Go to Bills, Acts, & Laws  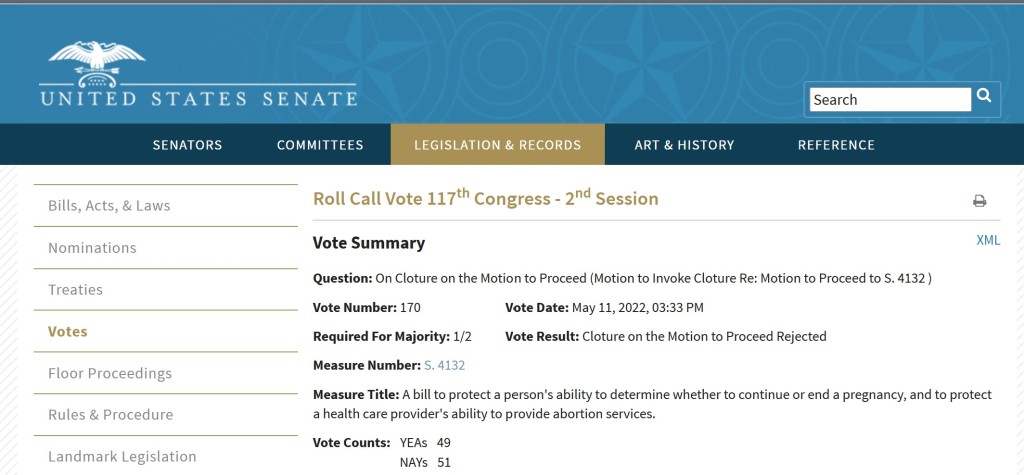tap(109, 206)
